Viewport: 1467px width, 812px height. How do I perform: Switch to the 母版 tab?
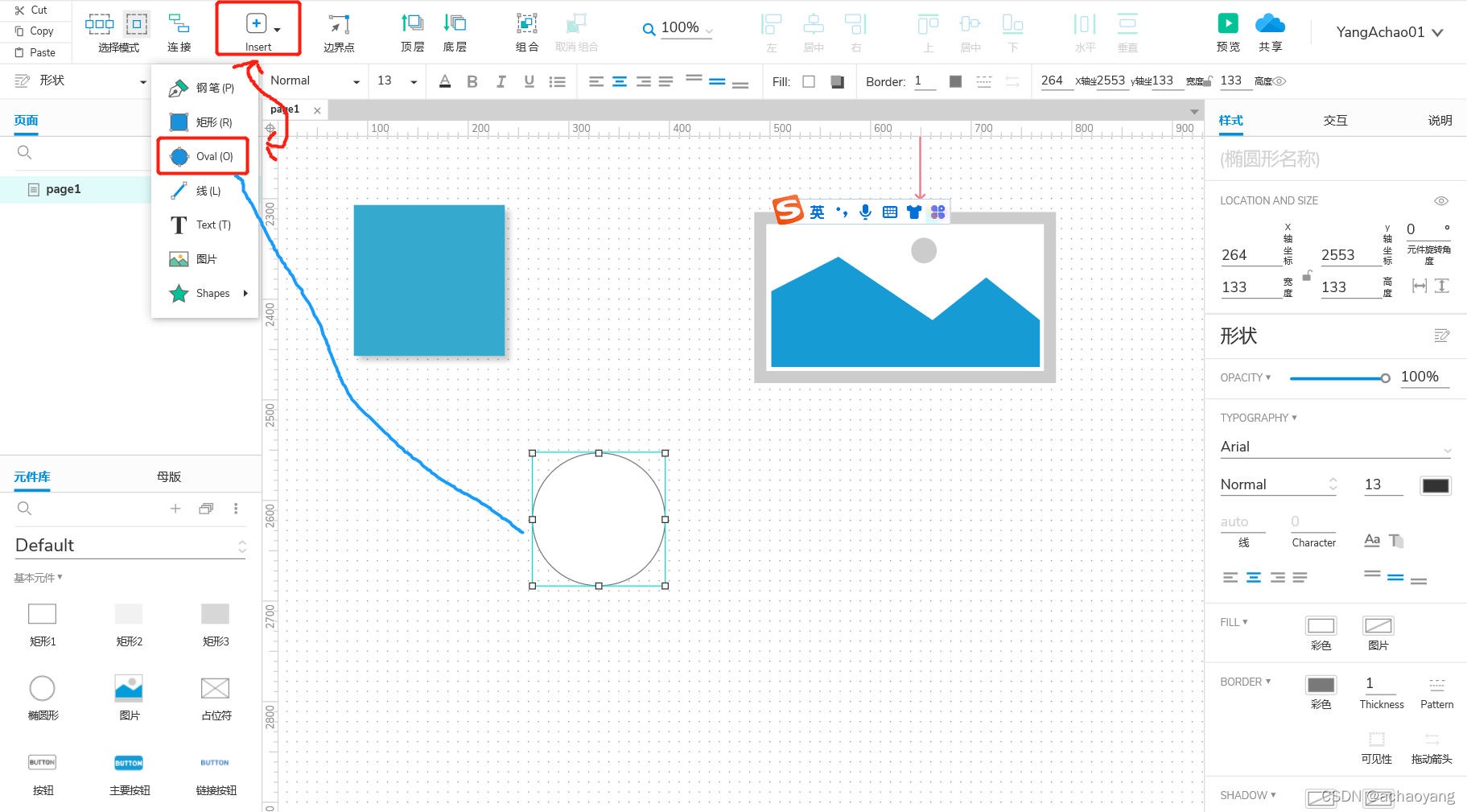click(169, 476)
